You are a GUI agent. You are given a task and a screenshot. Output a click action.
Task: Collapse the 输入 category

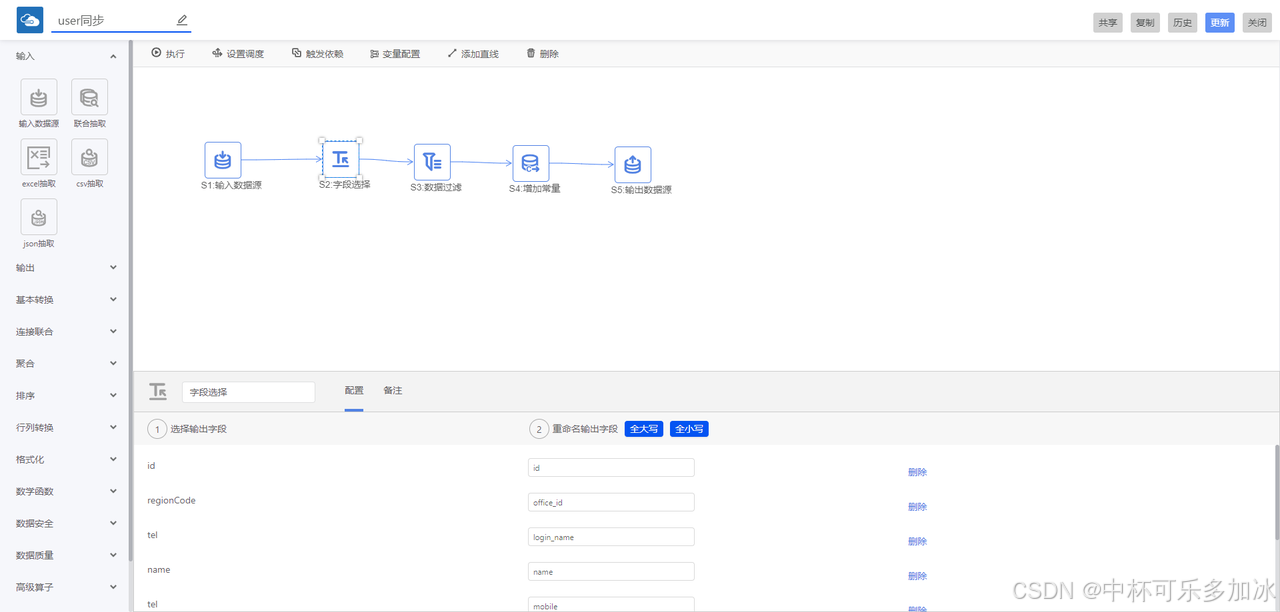coord(66,57)
